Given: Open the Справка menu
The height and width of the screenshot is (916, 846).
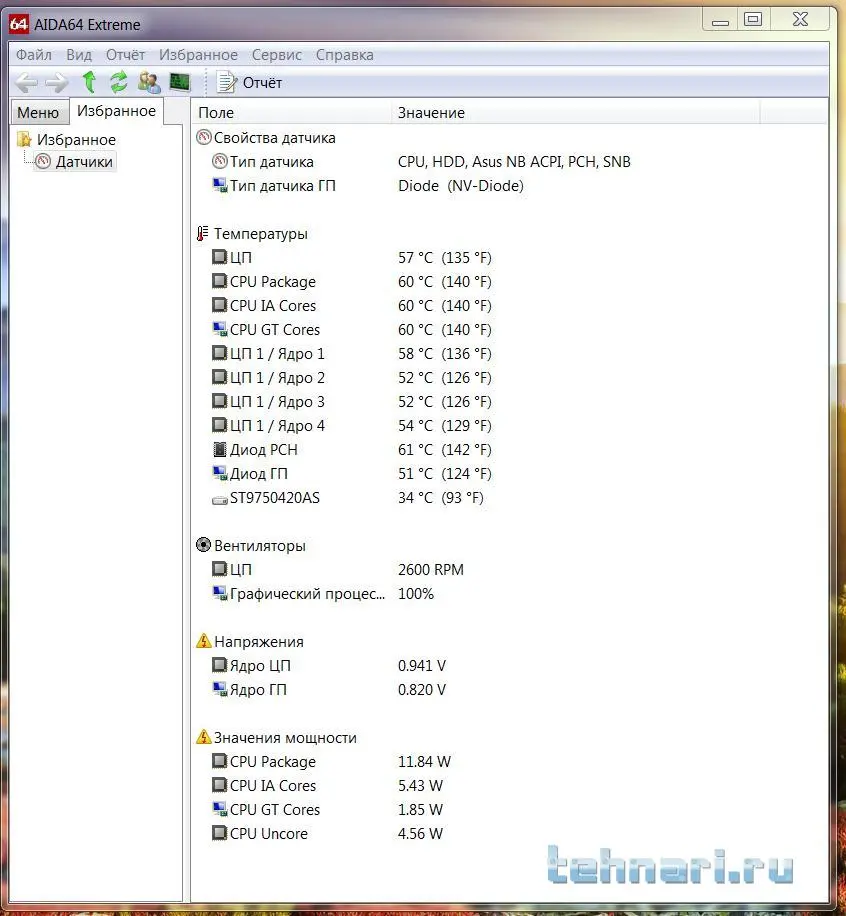Looking at the screenshot, I should (x=345, y=55).
